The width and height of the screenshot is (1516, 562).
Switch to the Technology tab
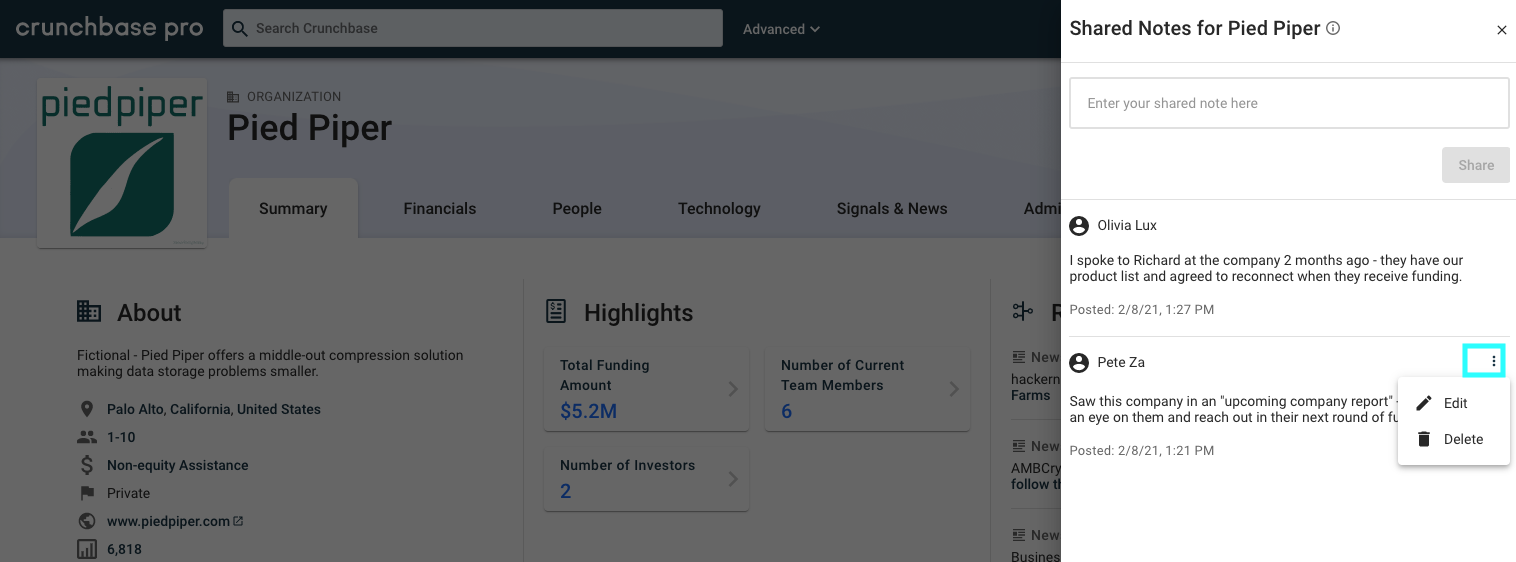tap(719, 208)
